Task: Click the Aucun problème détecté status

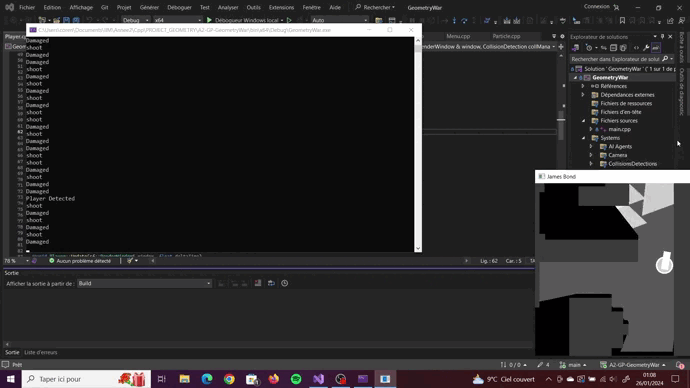Action: point(80,261)
